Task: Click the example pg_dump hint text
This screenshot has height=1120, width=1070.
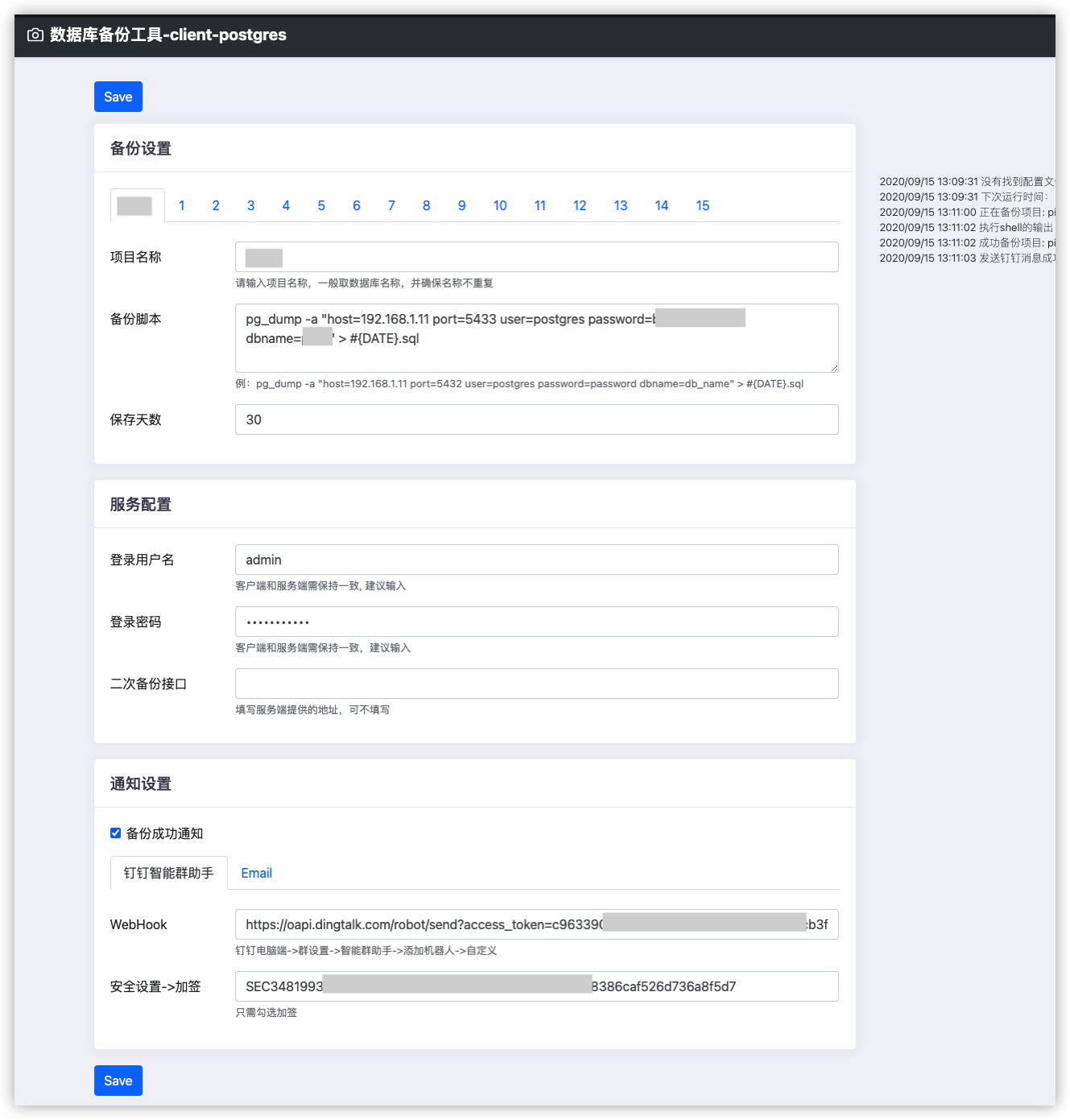Action: click(519, 384)
